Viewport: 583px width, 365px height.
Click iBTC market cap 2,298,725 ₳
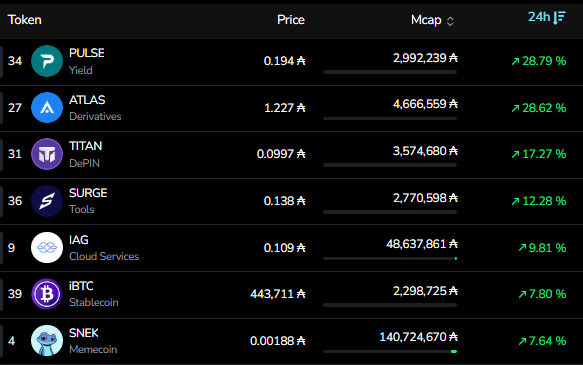[425, 291]
